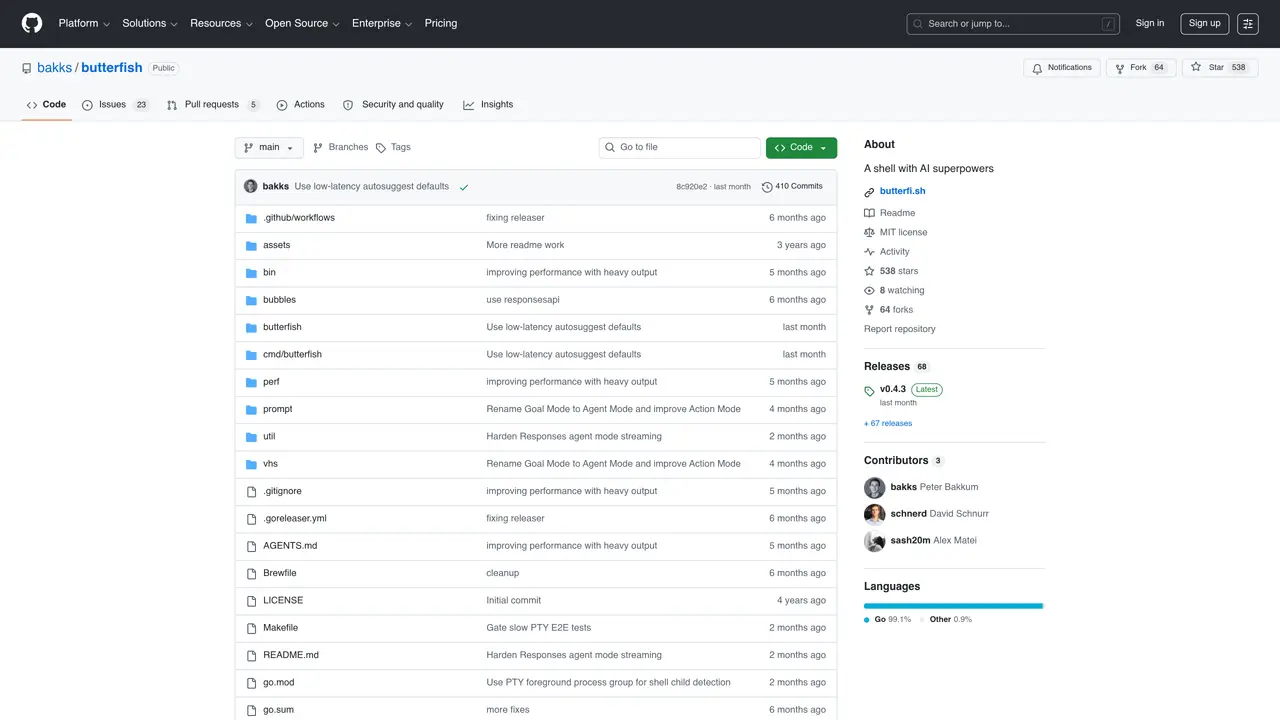Fork the butterfish repository
This screenshot has width=1280, height=720.
click(1139, 68)
